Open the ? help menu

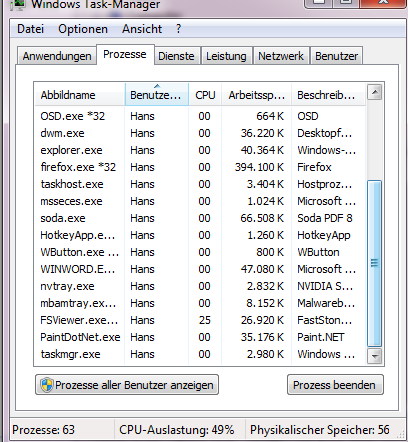coord(179,29)
